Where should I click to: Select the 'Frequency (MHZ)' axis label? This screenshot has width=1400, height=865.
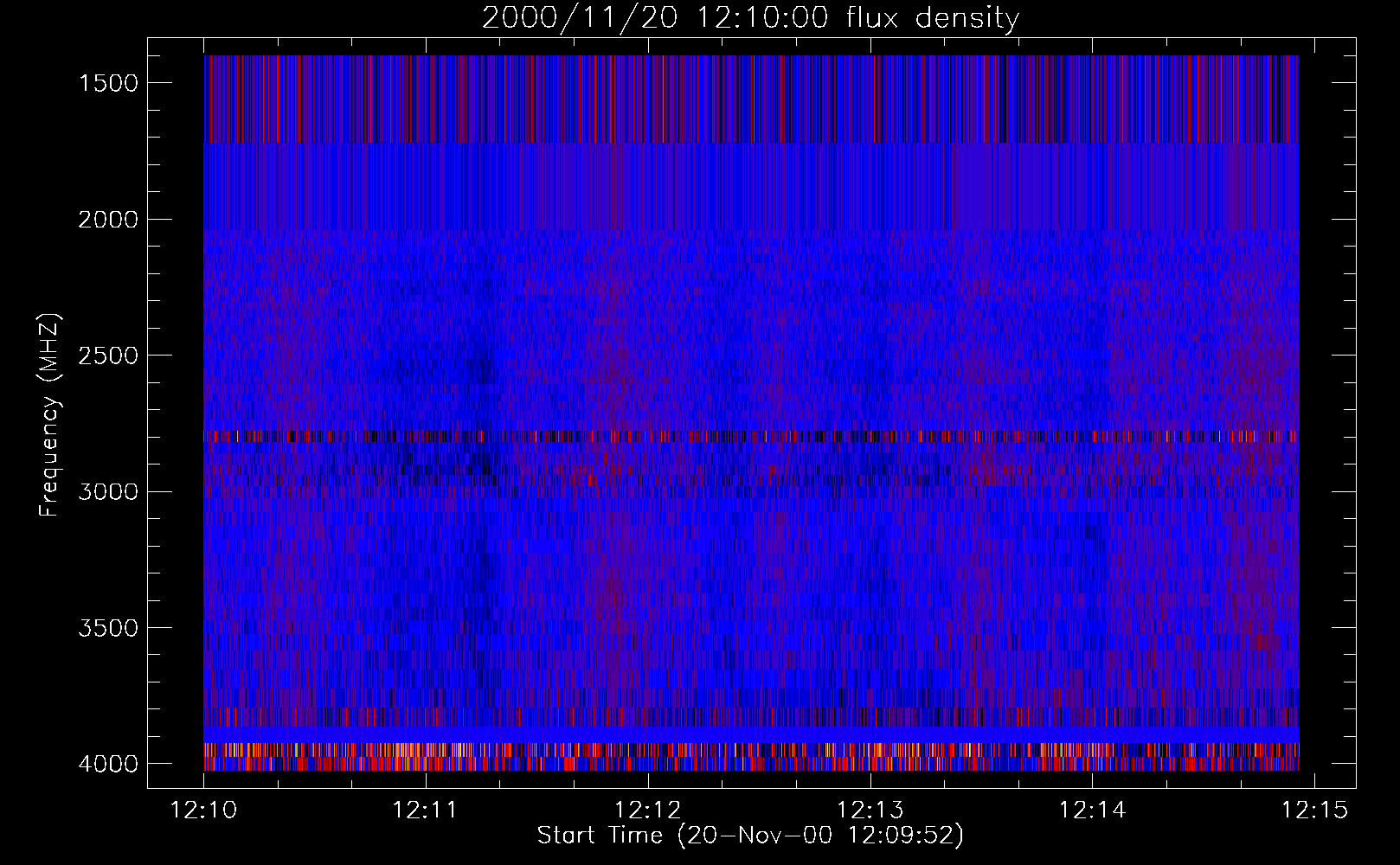point(49,416)
